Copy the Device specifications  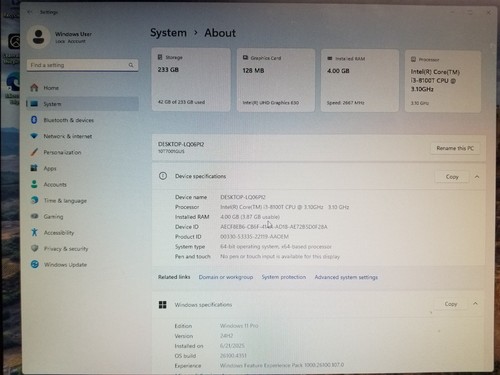pyautogui.click(x=452, y=177)
